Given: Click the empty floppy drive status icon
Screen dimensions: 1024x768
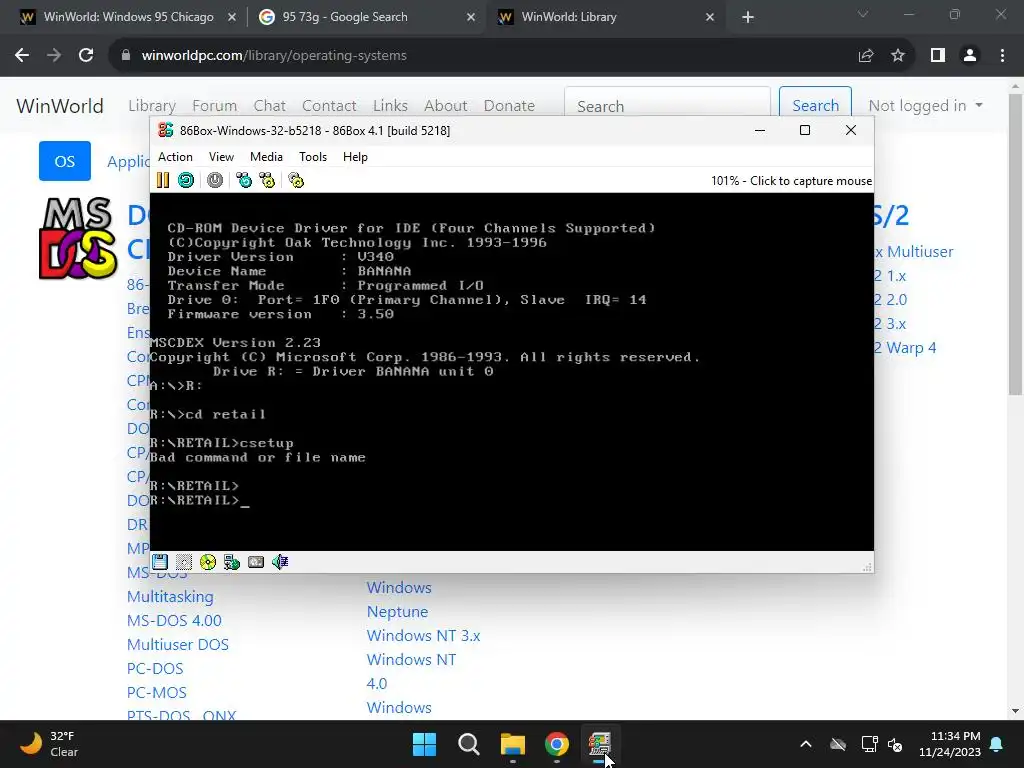Looking at the screenshot, I should 184,562.
